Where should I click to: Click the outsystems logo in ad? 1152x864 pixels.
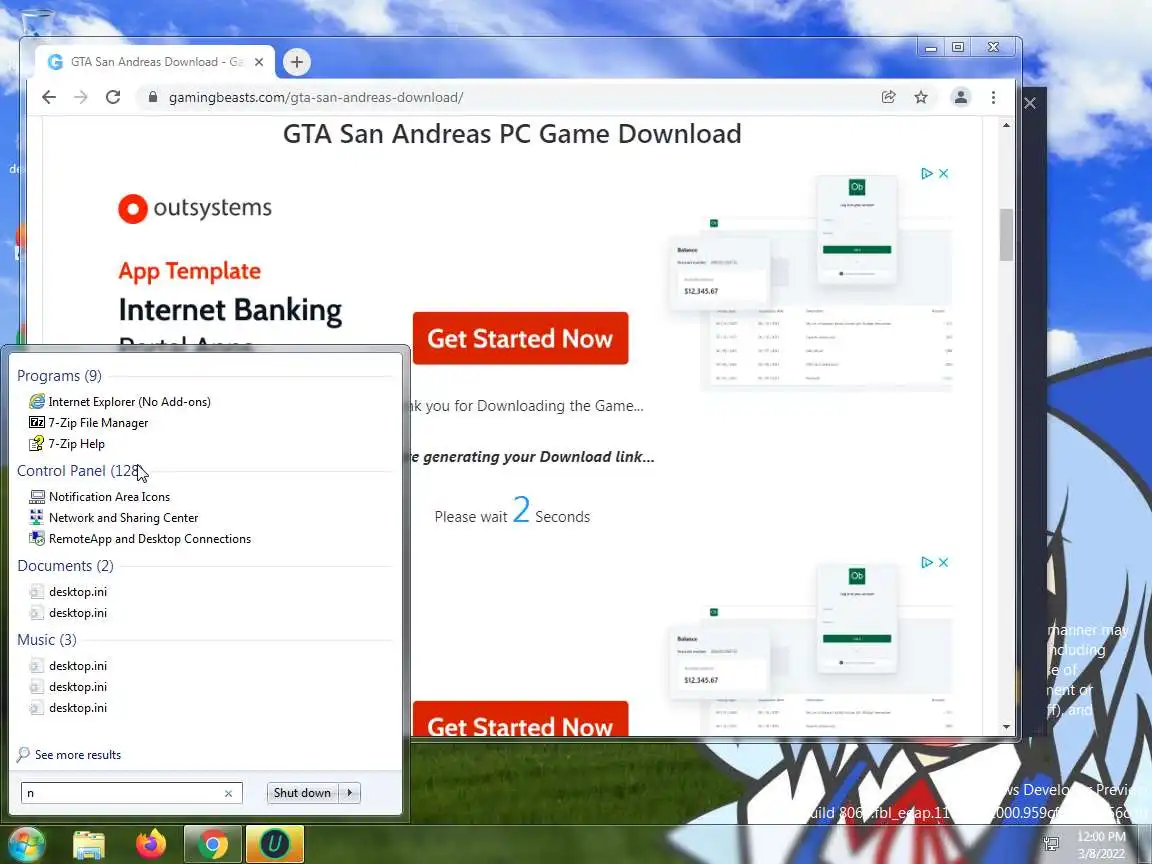(x=195, y=209)
